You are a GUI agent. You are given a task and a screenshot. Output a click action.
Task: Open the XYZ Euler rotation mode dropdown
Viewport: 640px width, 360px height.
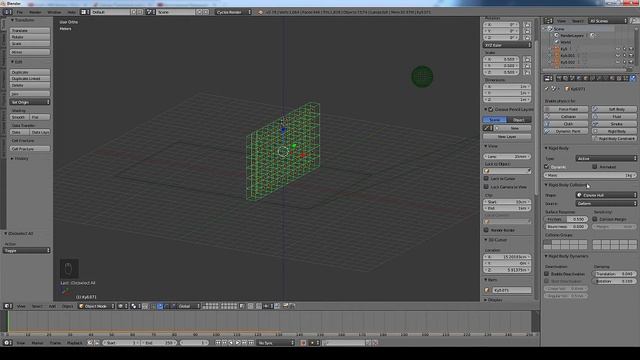click(507, 45)
